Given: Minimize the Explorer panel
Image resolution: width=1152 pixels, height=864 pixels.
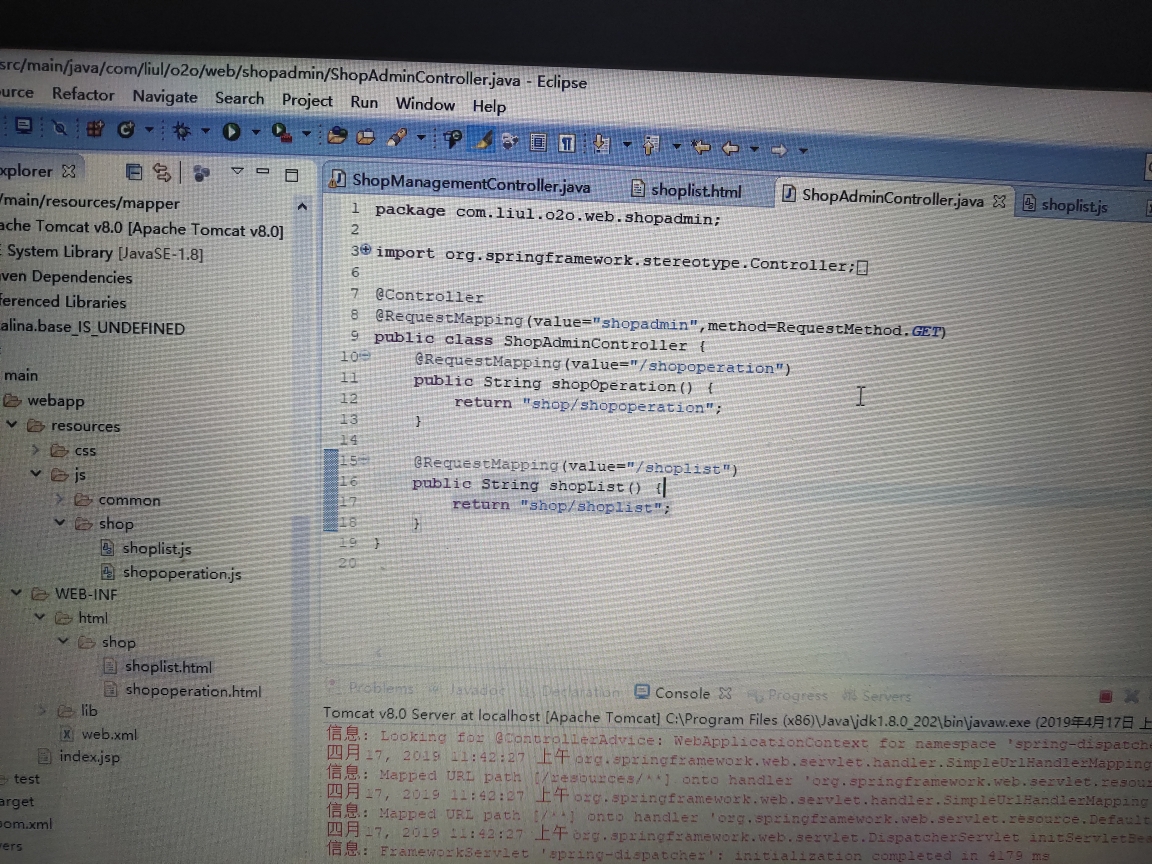Looking at the screenshot, I should (263, 172).
